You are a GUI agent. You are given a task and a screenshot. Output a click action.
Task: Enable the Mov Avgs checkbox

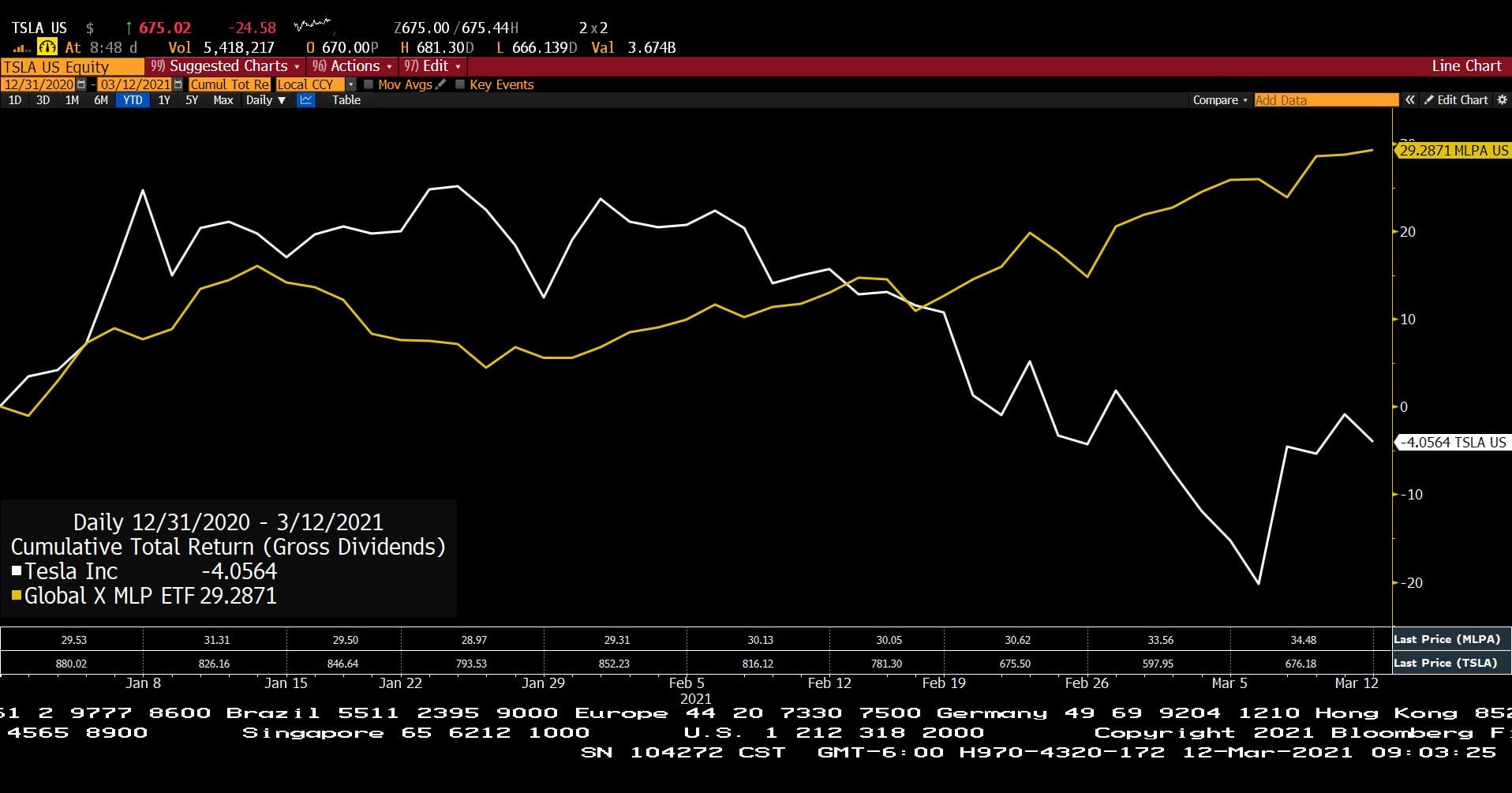tap(369, 84)
